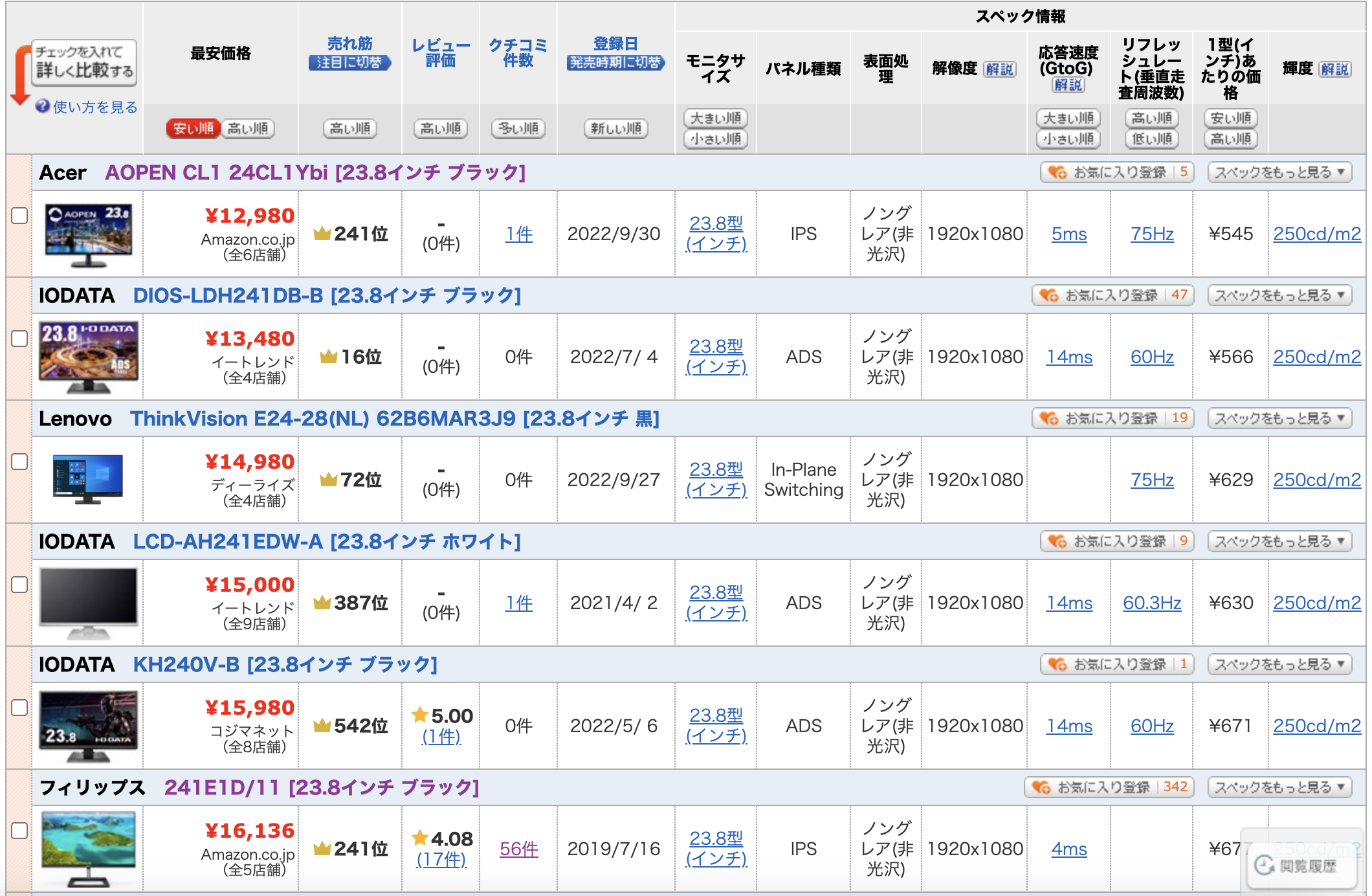Add KH240V-B to favorites
Screen dimensions: 1372x896
[1117, 664]
